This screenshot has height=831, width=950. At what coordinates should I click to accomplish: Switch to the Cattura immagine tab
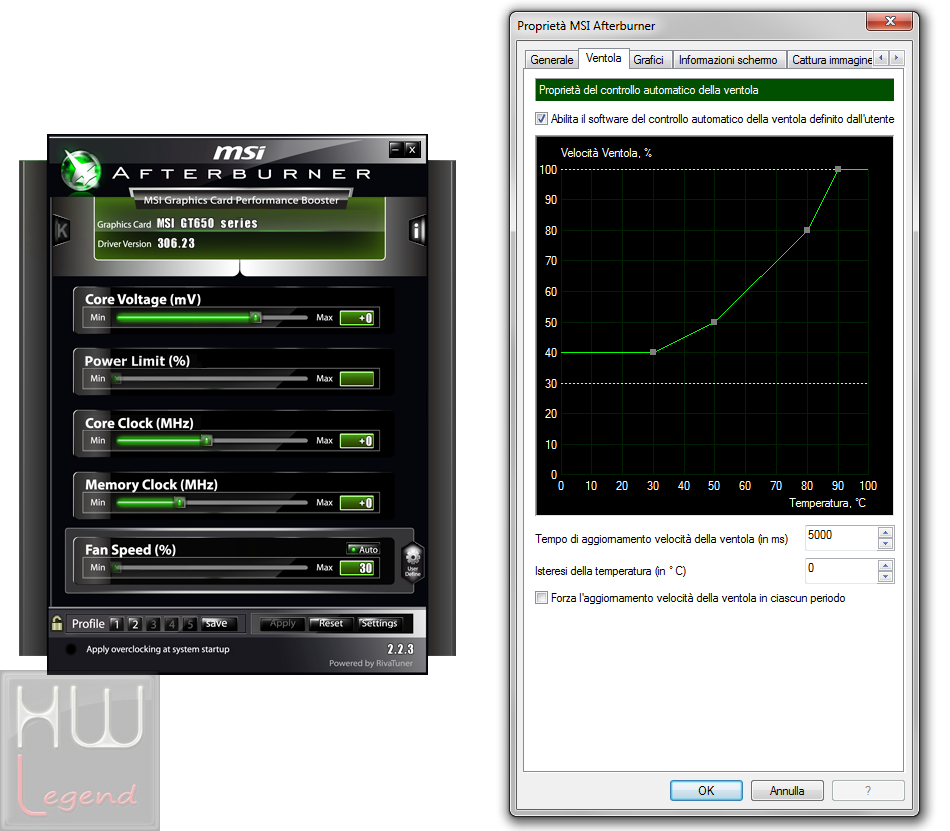coord(831,60)
